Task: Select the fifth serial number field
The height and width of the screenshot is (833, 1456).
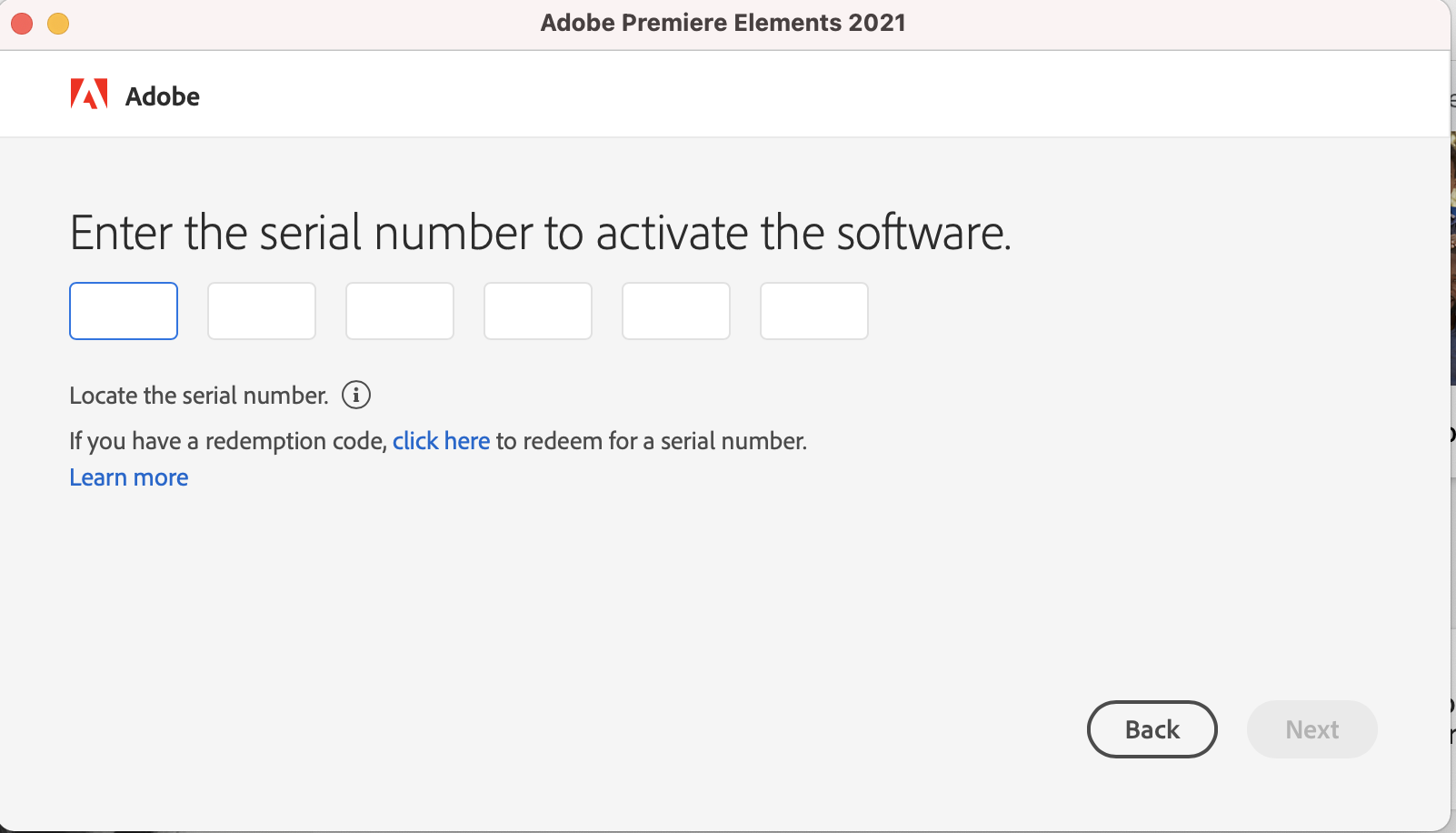Action: 675,311
